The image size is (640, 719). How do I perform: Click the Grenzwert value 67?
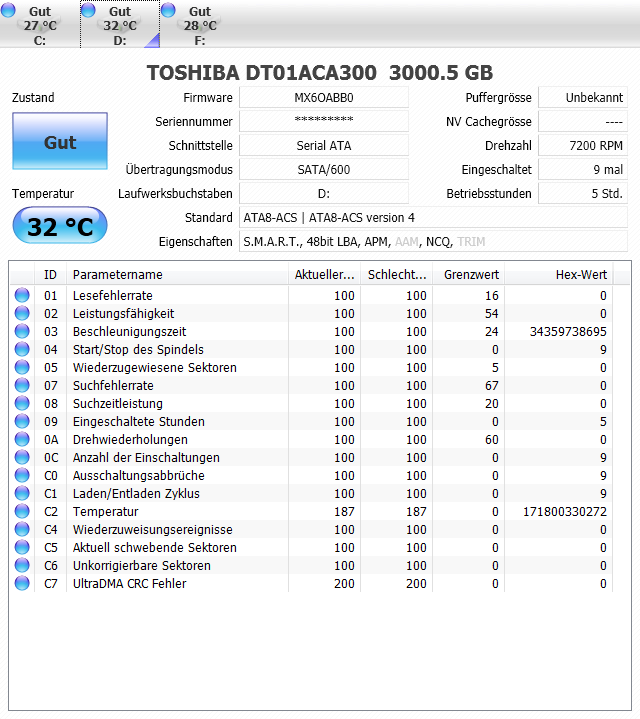pos(491,386)
